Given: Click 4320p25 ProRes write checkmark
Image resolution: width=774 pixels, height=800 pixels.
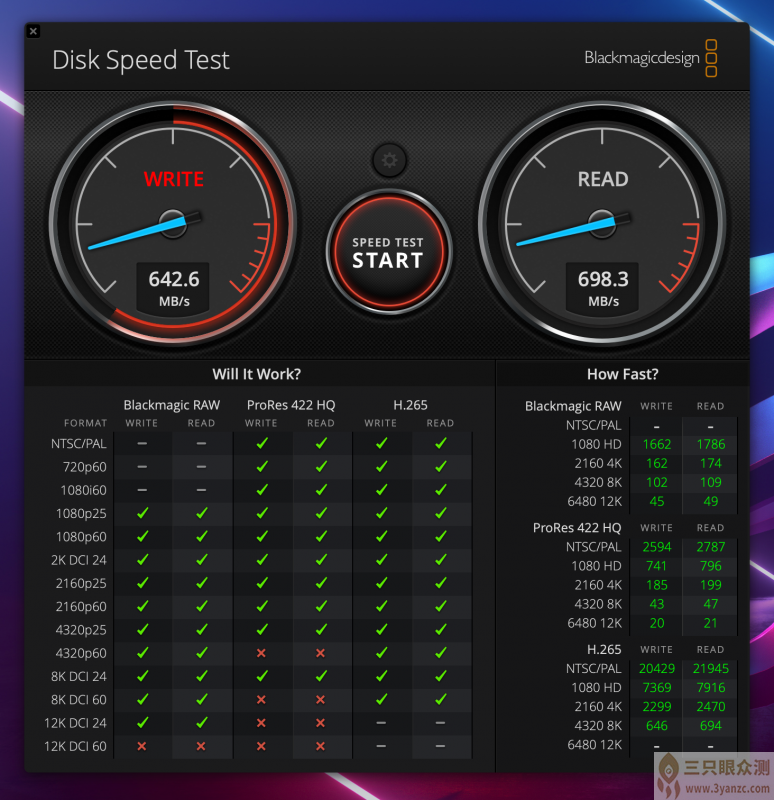Looking at the screenshot, I should (x=262, y=630).
